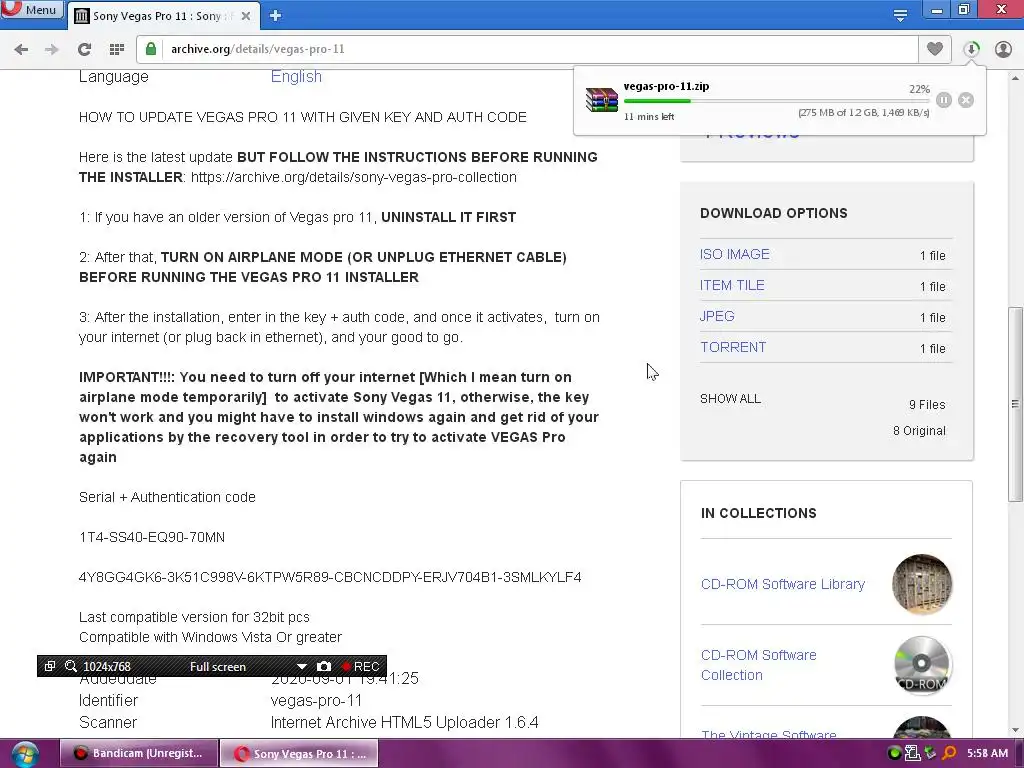The width and height of the screenshot is (1024, 768).
Task: Click scrollbar up arrow
Action: [x=1015, y=78]
